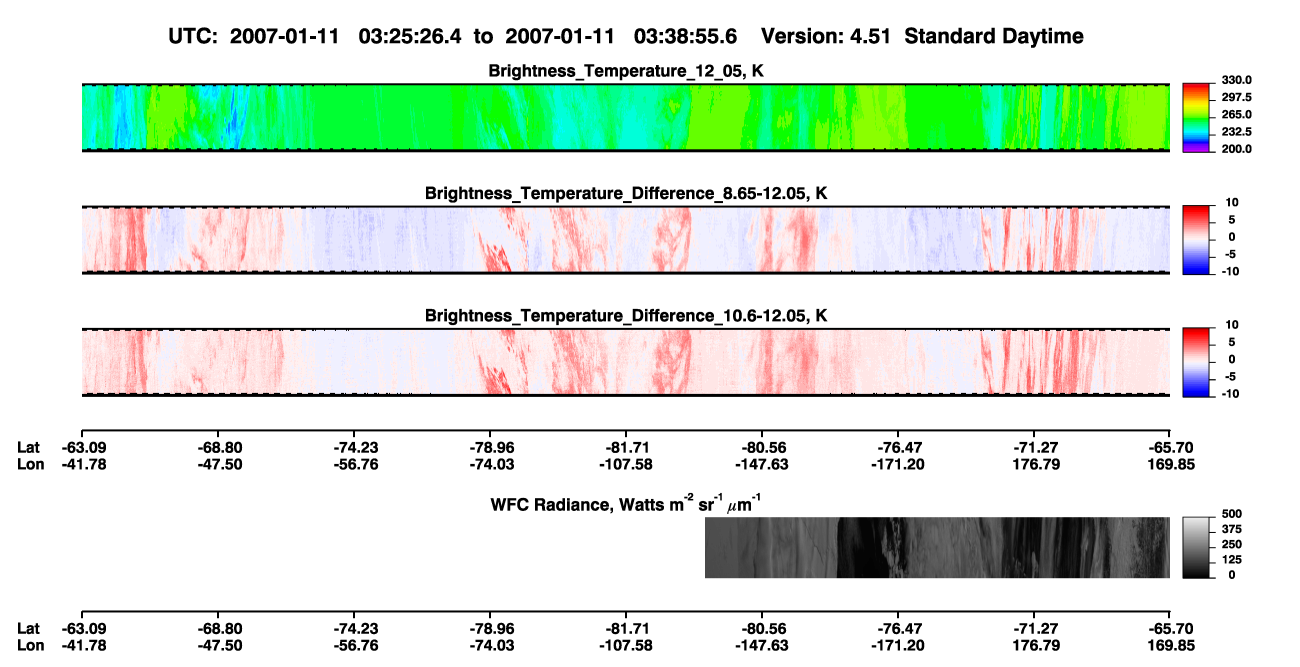The image size is (1300, 667).
Task: Click latitude '-78.96' beneath the WFC Radiance panel
Action: click(x=490, y=628)
